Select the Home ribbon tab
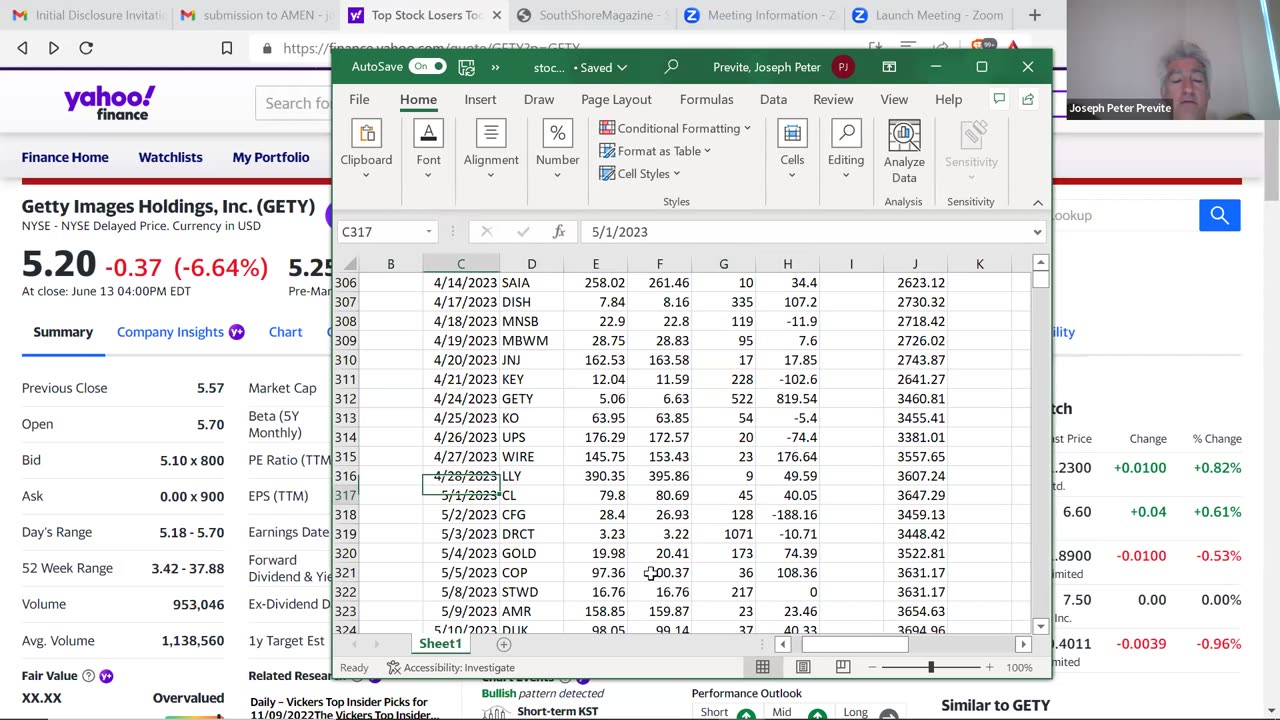Screen dimensions: 1280x720 [x=418, y=99]
